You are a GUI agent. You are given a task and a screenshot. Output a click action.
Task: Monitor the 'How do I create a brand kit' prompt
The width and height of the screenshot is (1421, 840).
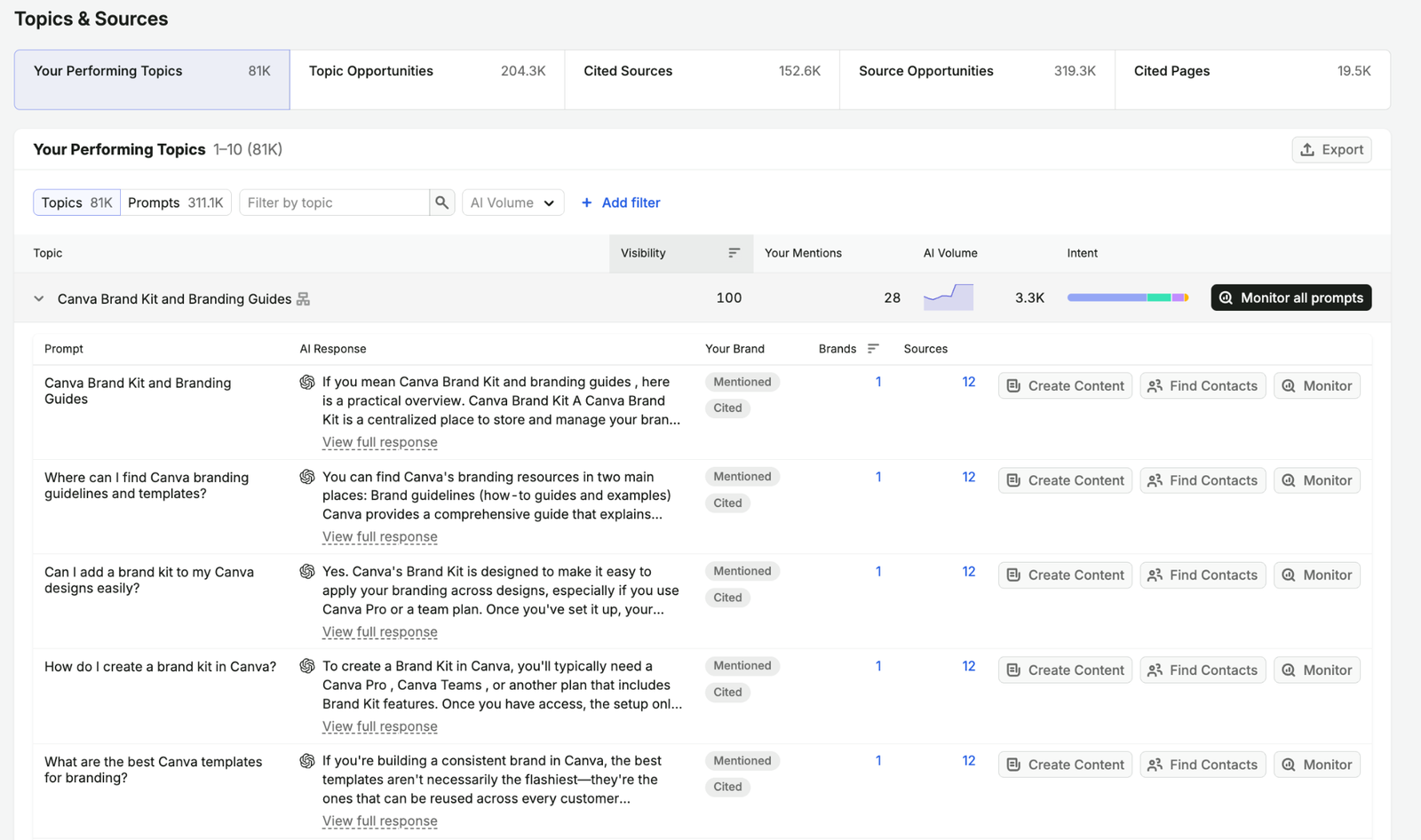(x=1316, y=670)
